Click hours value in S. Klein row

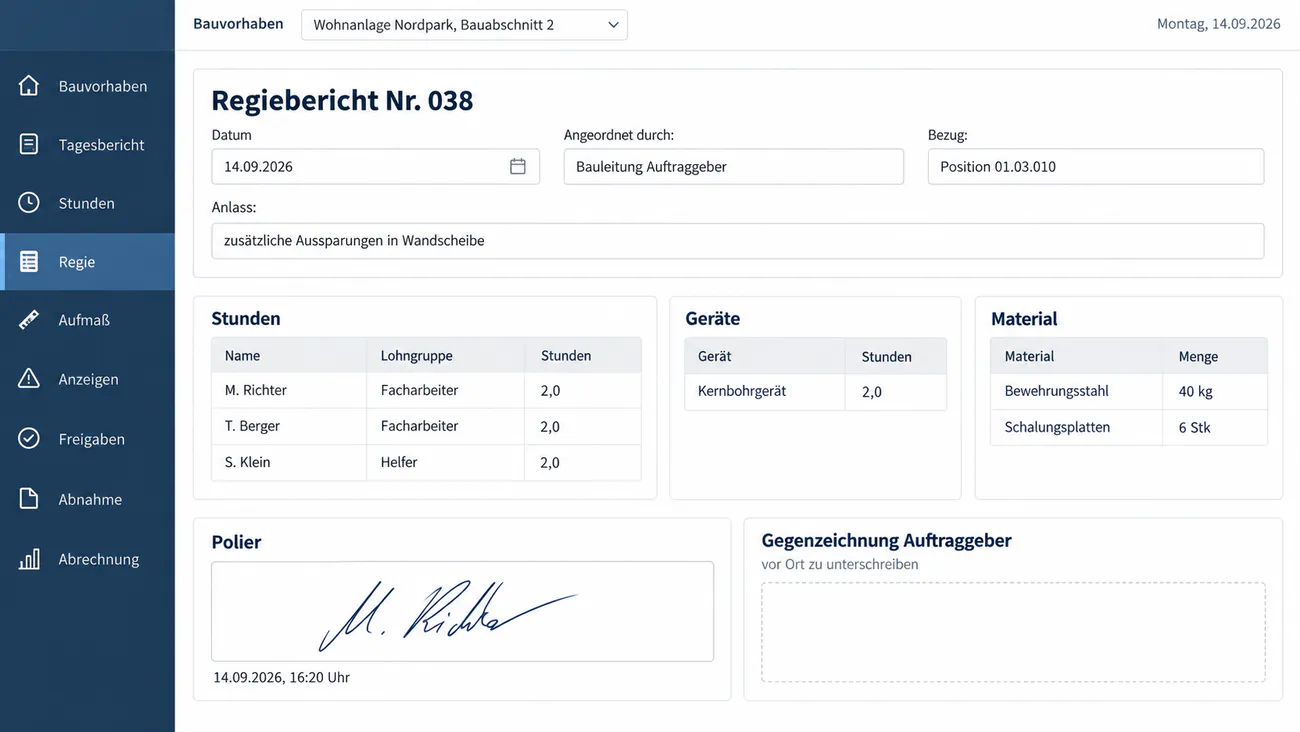pos(583,462)
